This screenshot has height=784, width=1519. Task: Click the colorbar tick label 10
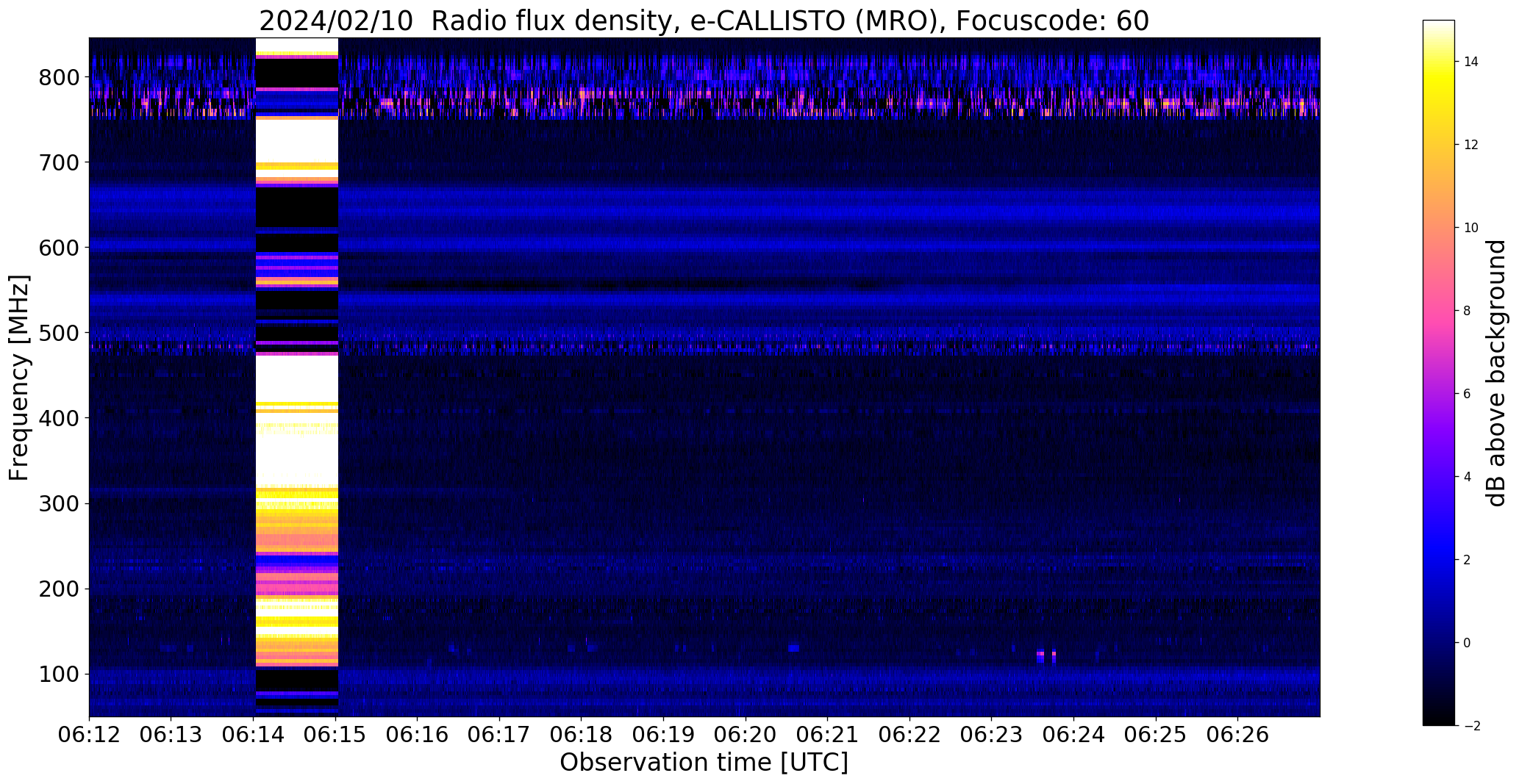click(1470, 228)
